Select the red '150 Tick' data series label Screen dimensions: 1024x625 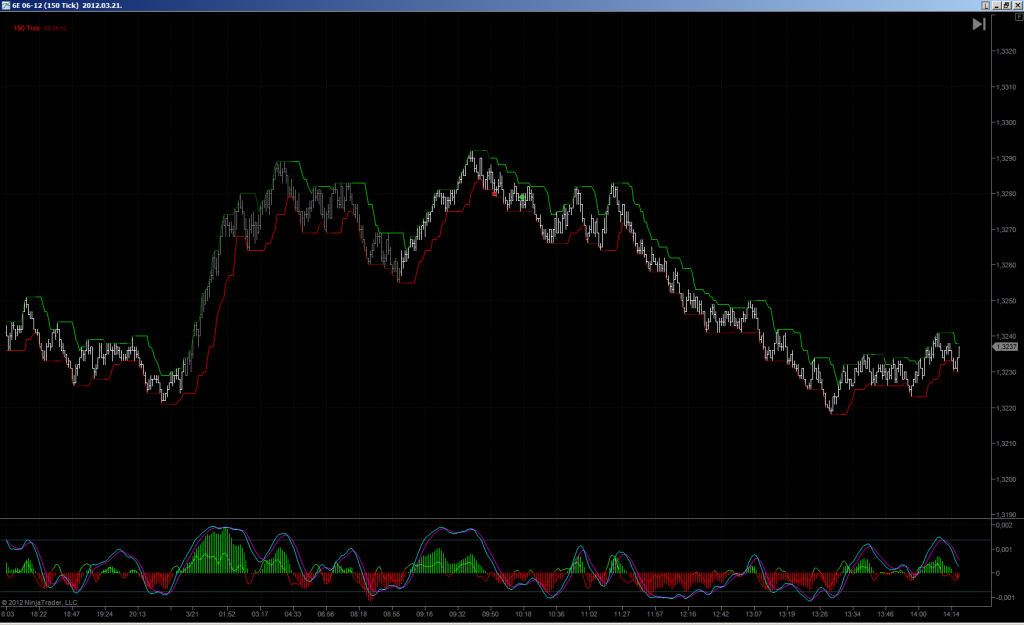coord(27,28)
